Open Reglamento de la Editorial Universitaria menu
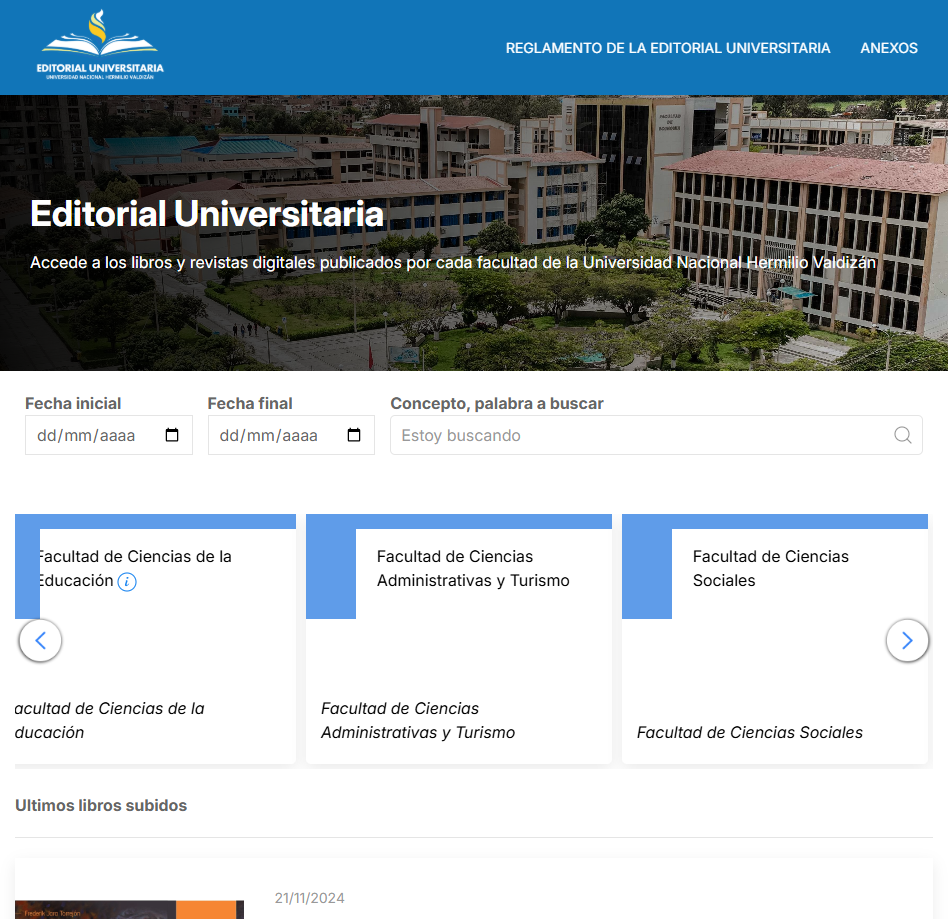The width and height of the screenshot is (948, 919). pyautogui.click(x=667, y=48)
